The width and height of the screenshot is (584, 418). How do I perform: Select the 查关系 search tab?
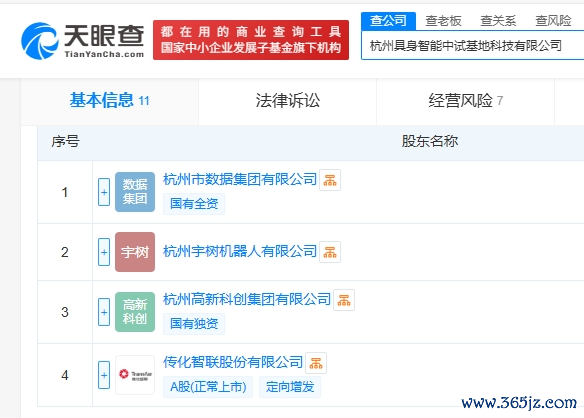(x=498, y=21)
